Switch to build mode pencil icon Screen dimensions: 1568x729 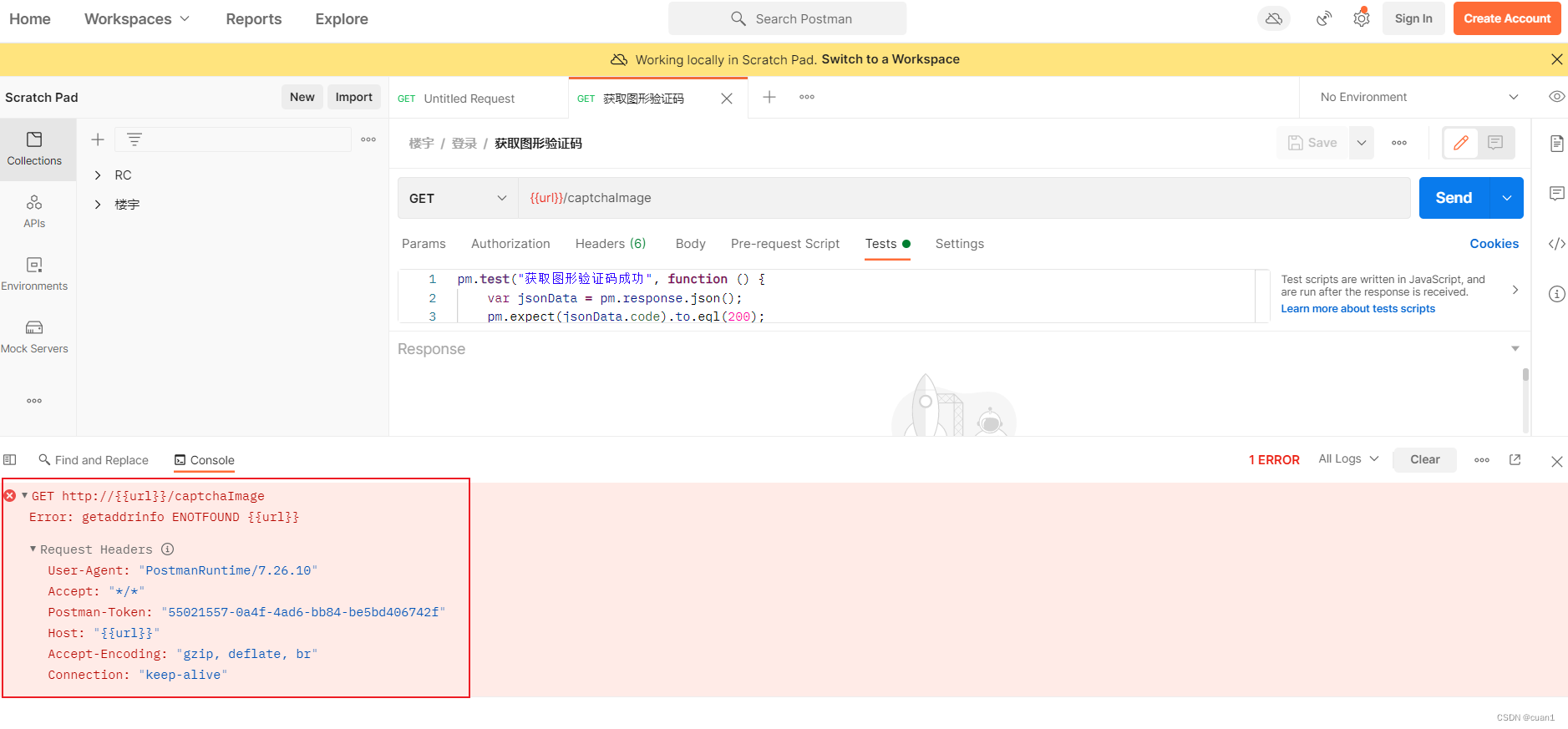pyautogui.click(x=1461, y=143)
